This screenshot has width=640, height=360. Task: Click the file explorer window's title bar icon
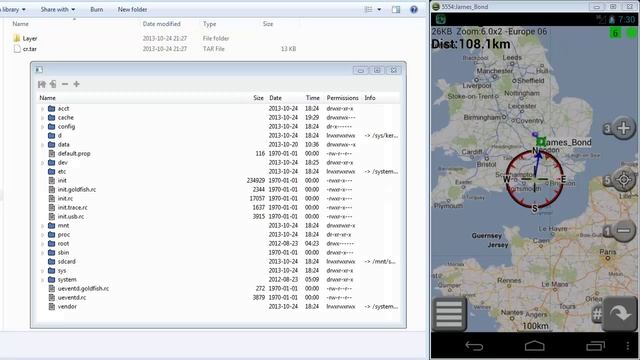point(39,70)
